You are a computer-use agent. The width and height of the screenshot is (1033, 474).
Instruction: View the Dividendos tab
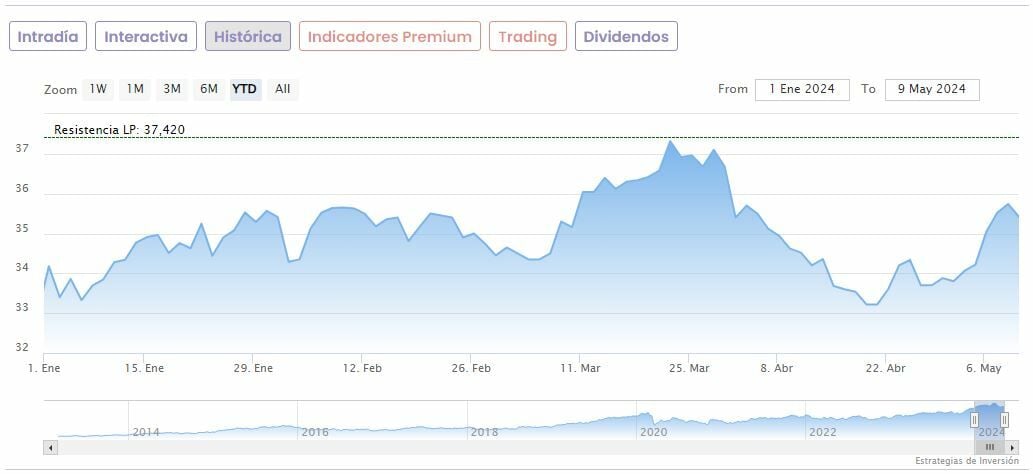point(626,37)
